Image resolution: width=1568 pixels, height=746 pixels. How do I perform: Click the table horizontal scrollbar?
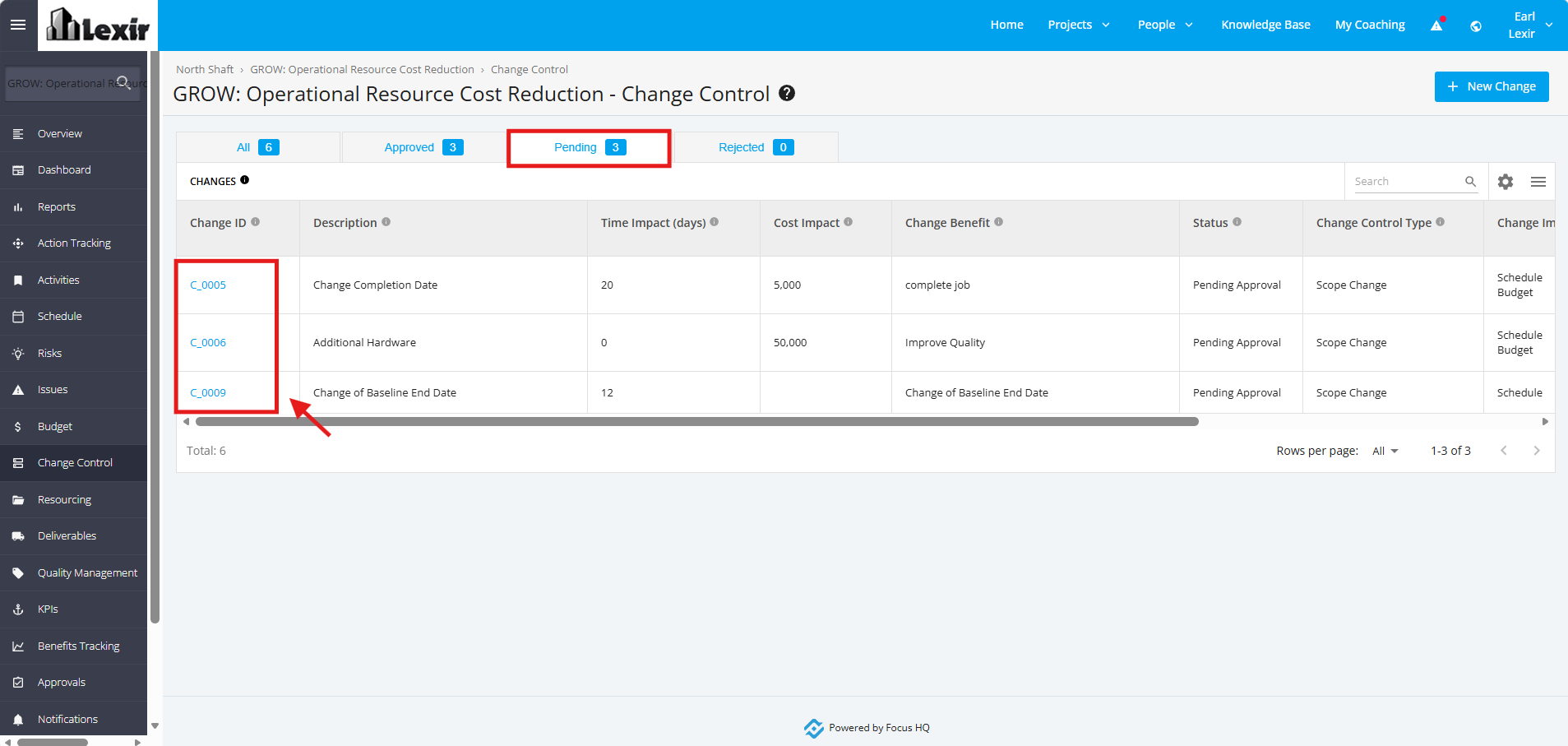697,422
